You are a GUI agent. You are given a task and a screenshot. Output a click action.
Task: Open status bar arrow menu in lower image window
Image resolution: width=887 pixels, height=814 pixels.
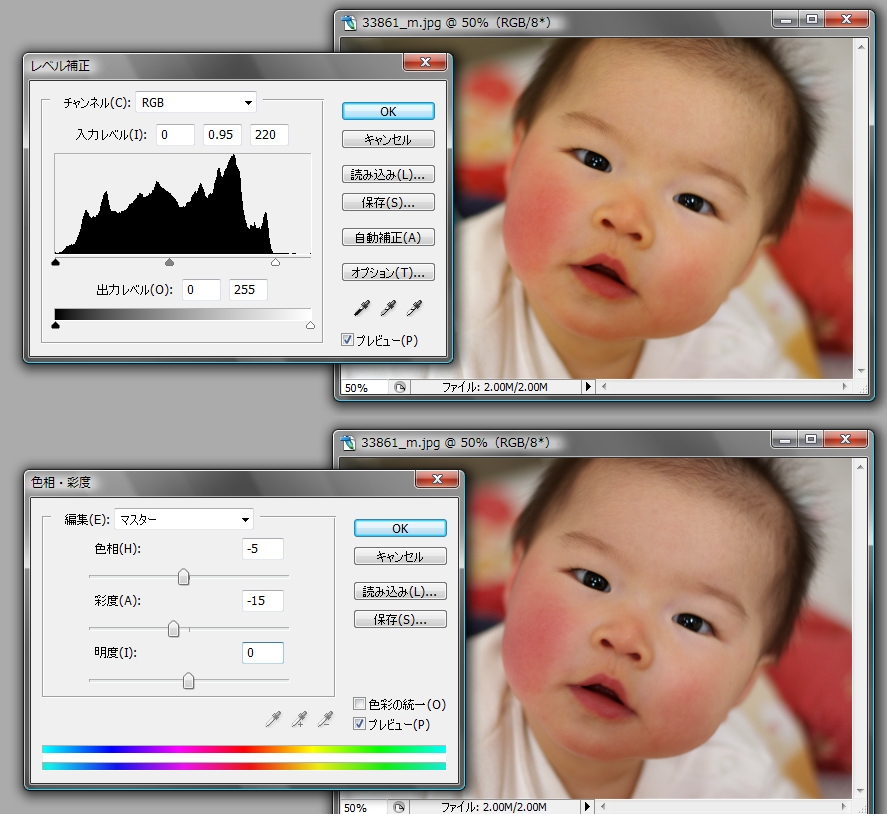click(587, 807)
